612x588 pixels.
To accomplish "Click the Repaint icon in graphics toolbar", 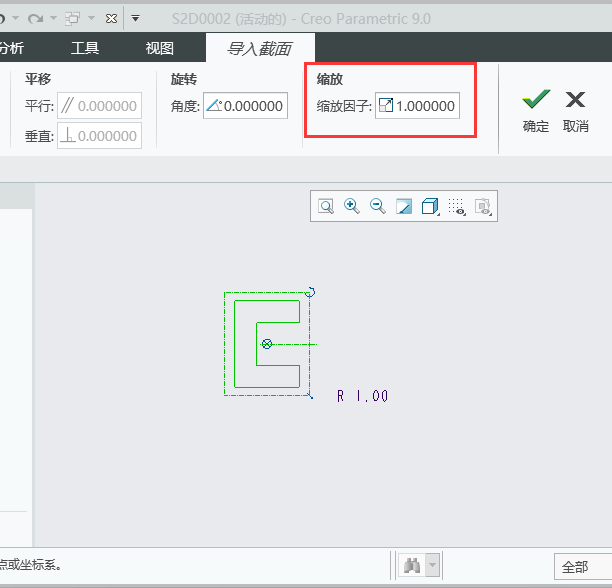I will tap(404, 206).
